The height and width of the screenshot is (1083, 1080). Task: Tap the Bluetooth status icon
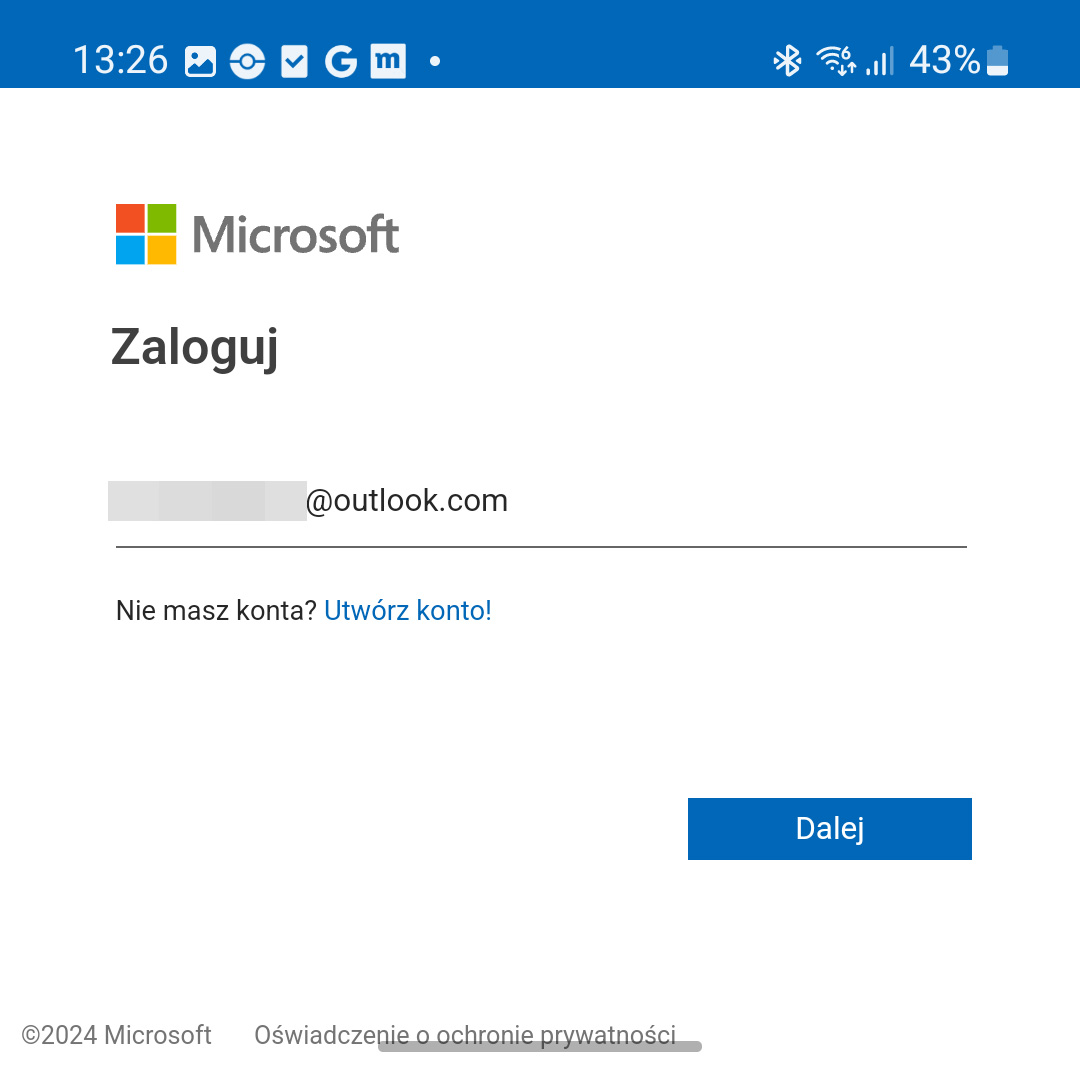click(x=787, y=61)
